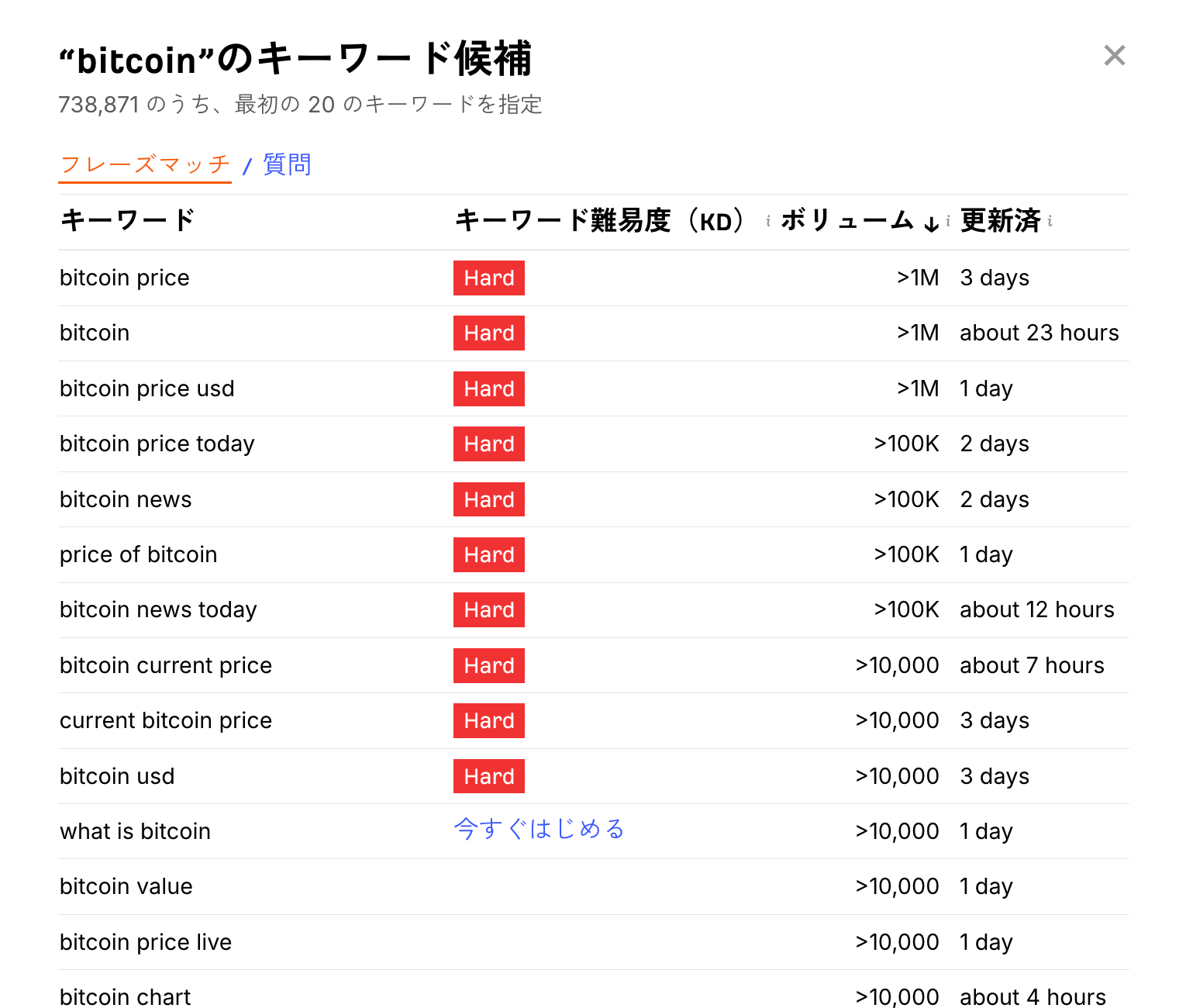Click Hard badge for bitcoin news today

489,610
